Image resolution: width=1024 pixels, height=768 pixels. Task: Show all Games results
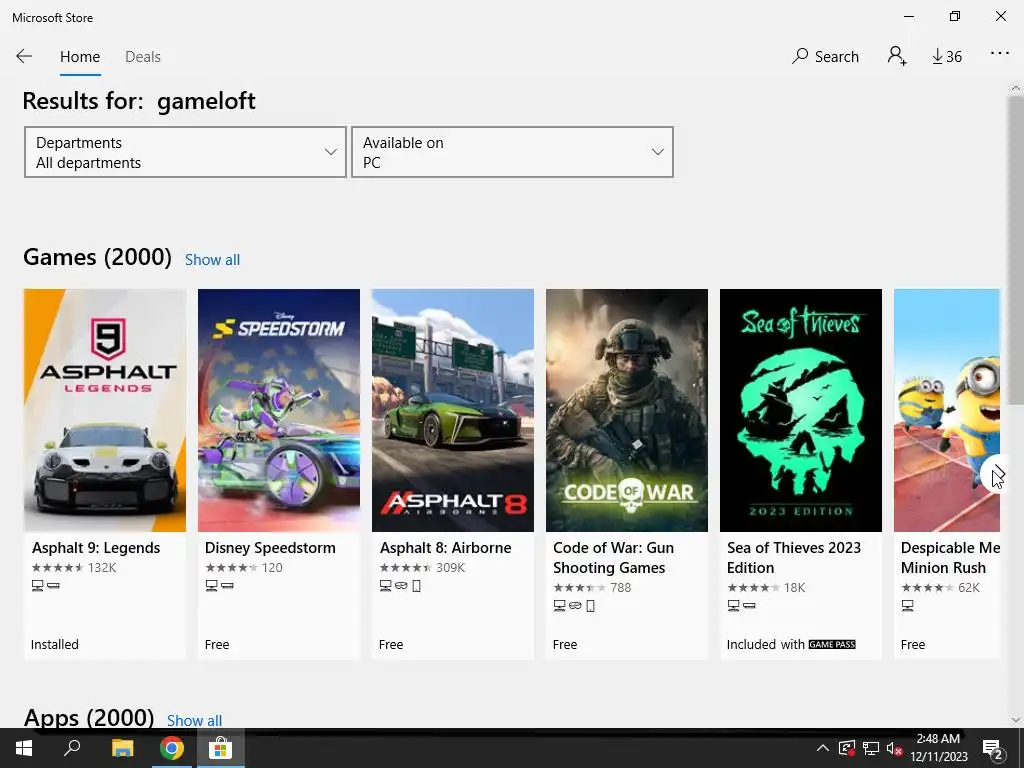coord(212,260)
